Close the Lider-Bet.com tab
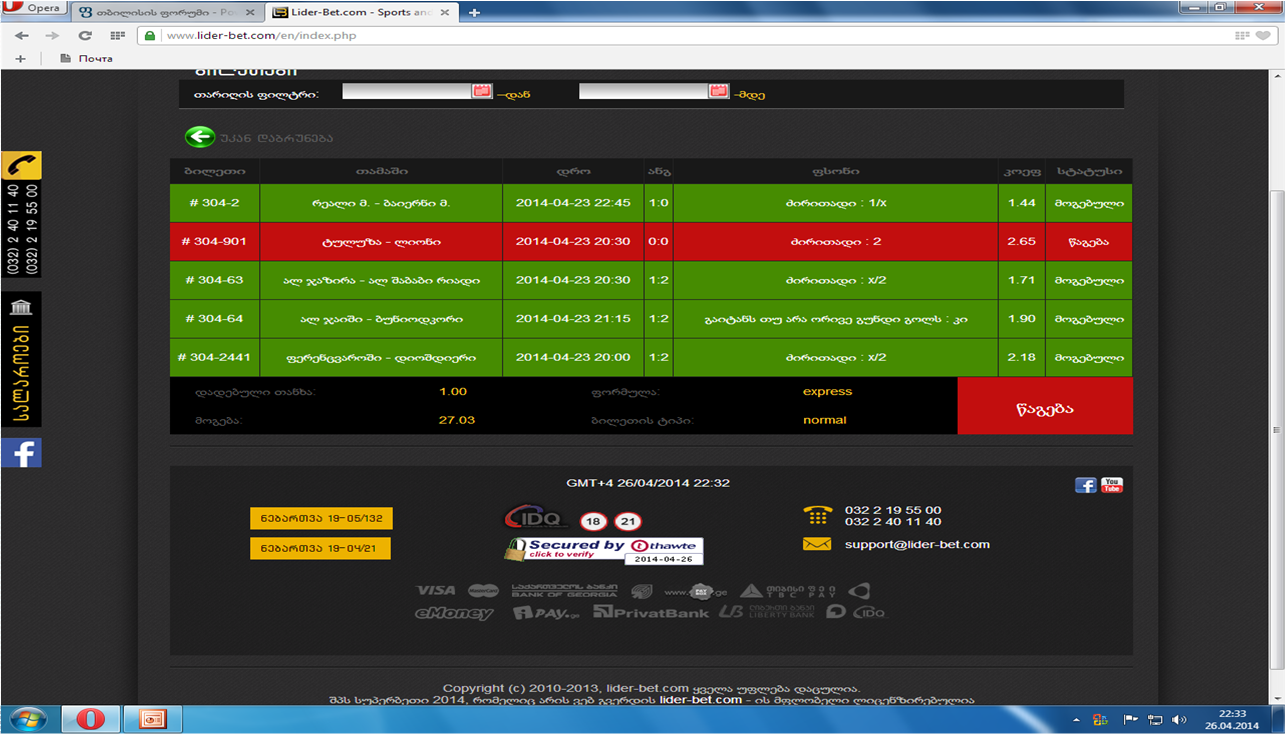The height and width of the screenshot is (734, 1285). pyautogui.click(x=444, y=12)
